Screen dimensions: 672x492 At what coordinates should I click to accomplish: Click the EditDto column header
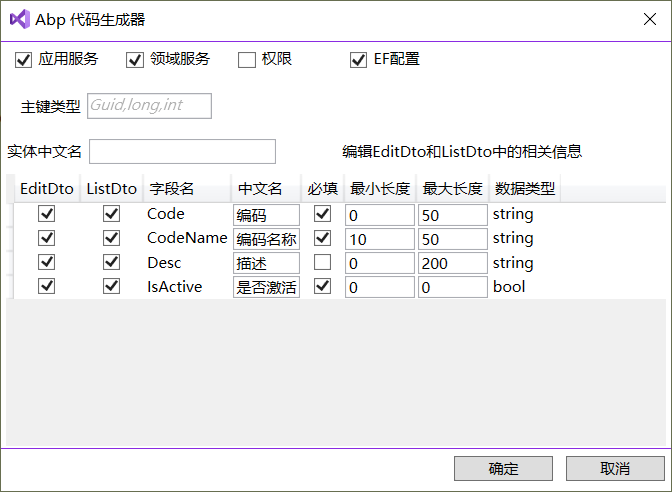tap(47, 189)
